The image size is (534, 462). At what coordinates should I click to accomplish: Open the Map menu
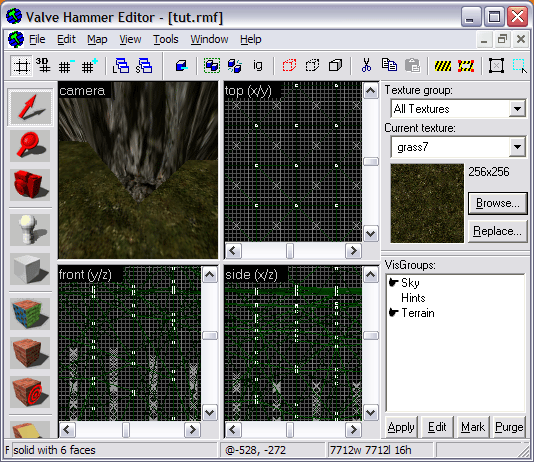click(x=97, y=39)
